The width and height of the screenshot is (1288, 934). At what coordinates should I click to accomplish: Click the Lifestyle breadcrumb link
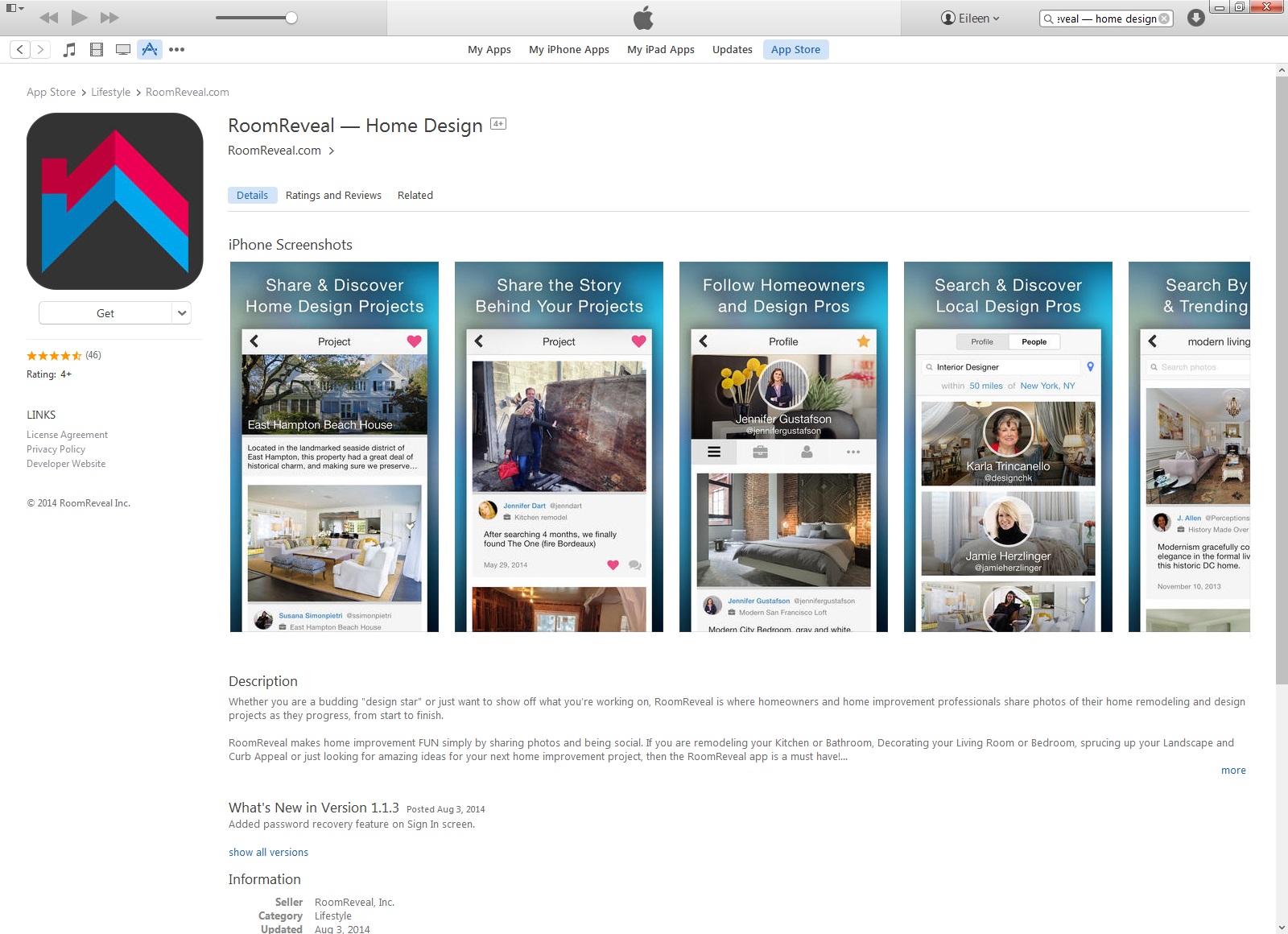110,92
